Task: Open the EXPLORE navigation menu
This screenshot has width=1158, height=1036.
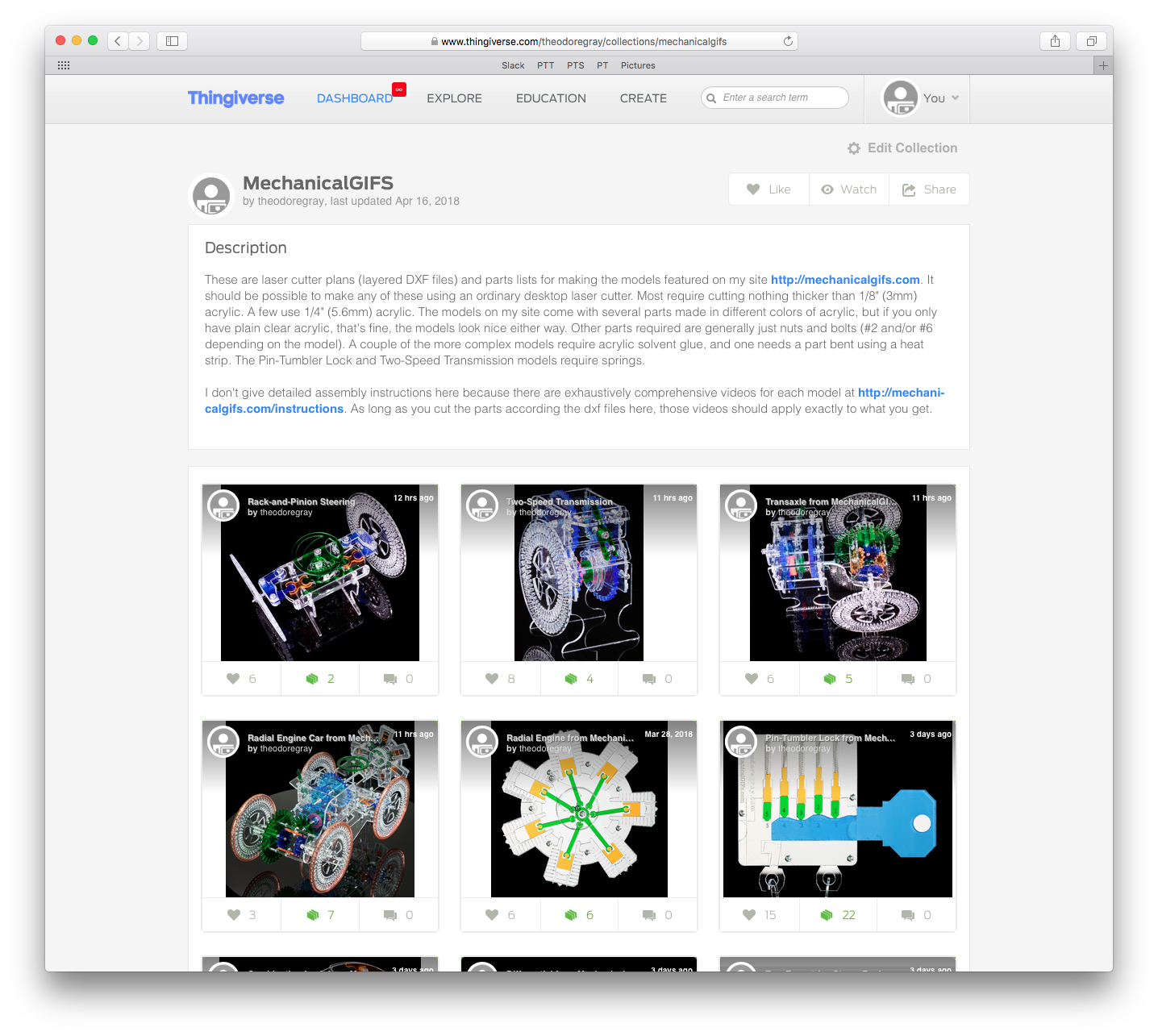Action: [454, 98]
